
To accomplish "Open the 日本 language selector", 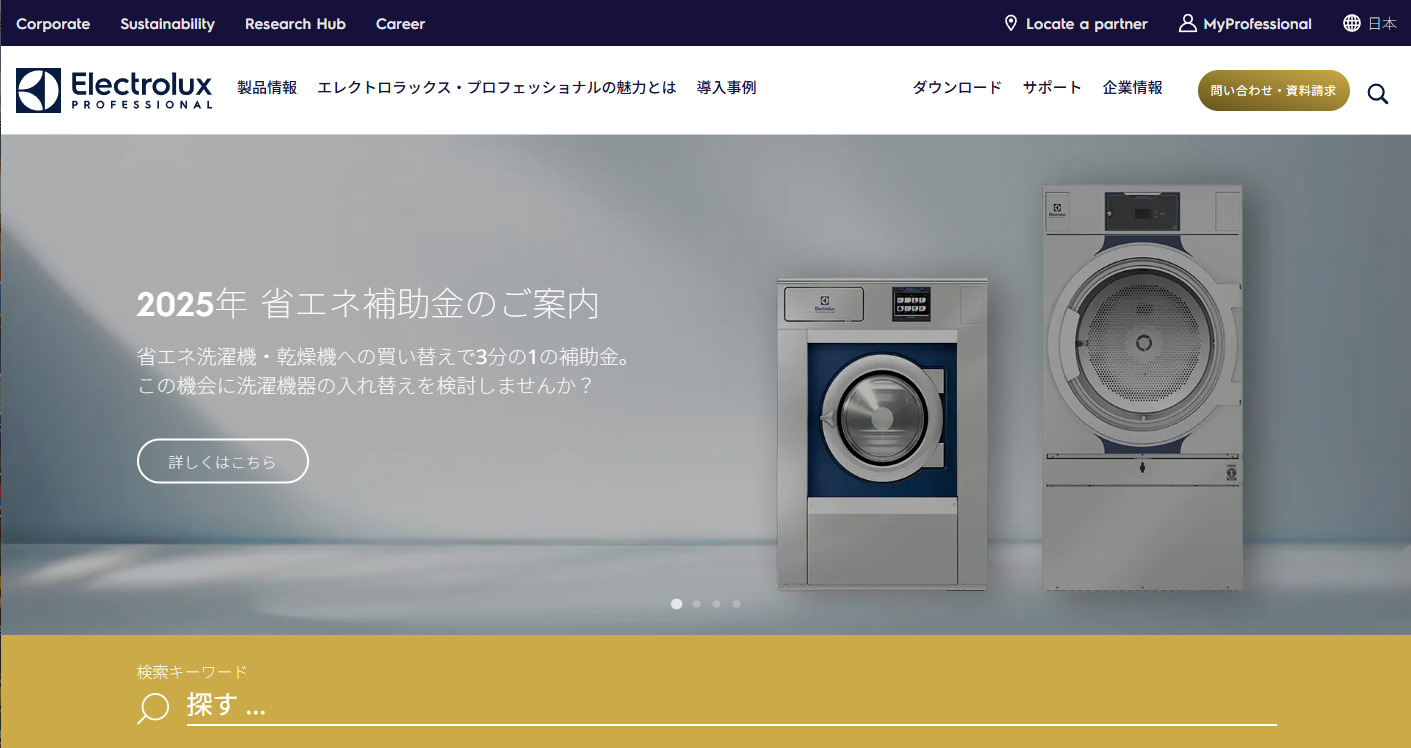I will [x=1382, y=23].
